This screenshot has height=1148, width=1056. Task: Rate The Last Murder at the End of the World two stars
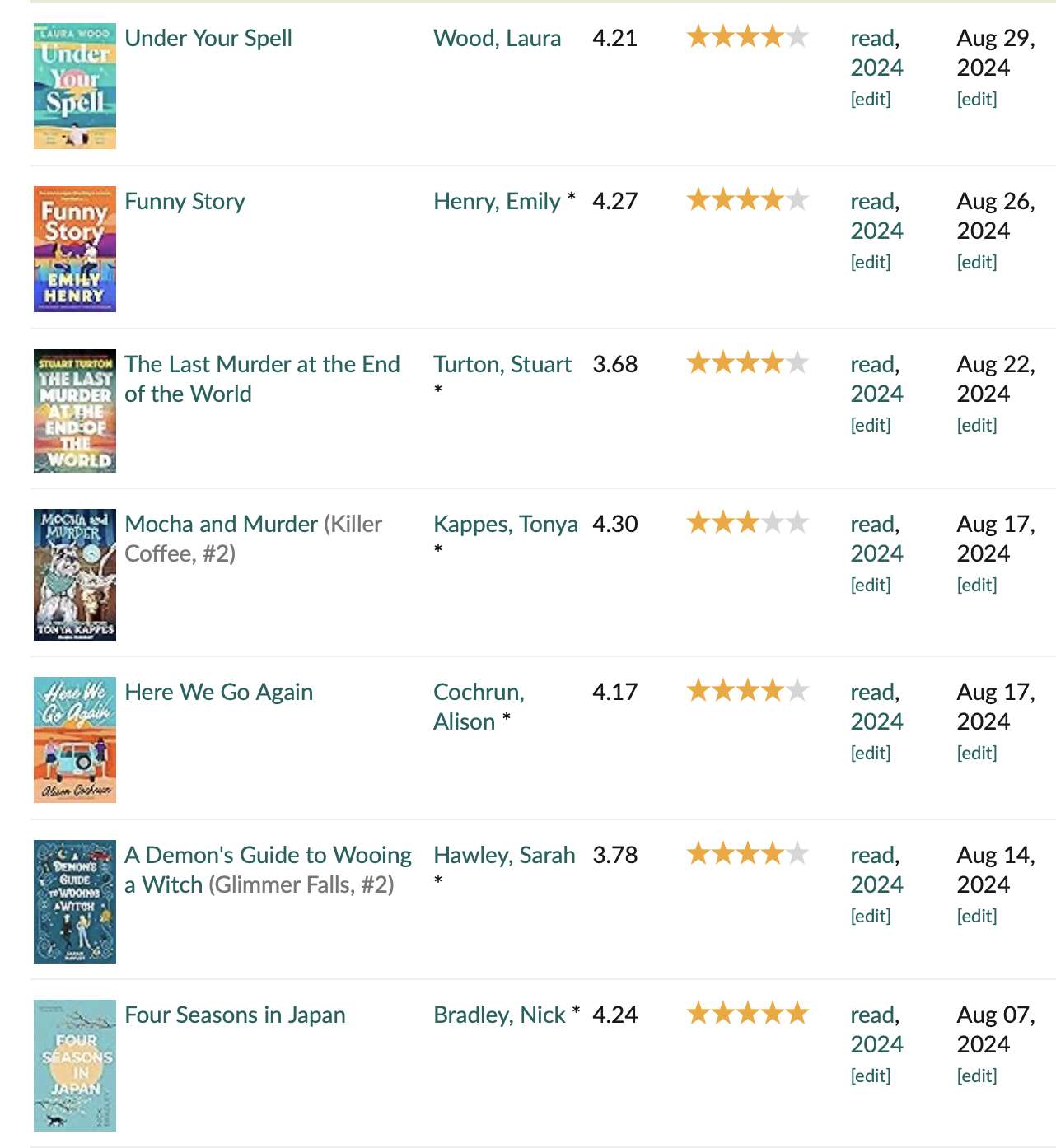(x=723, y=363)
